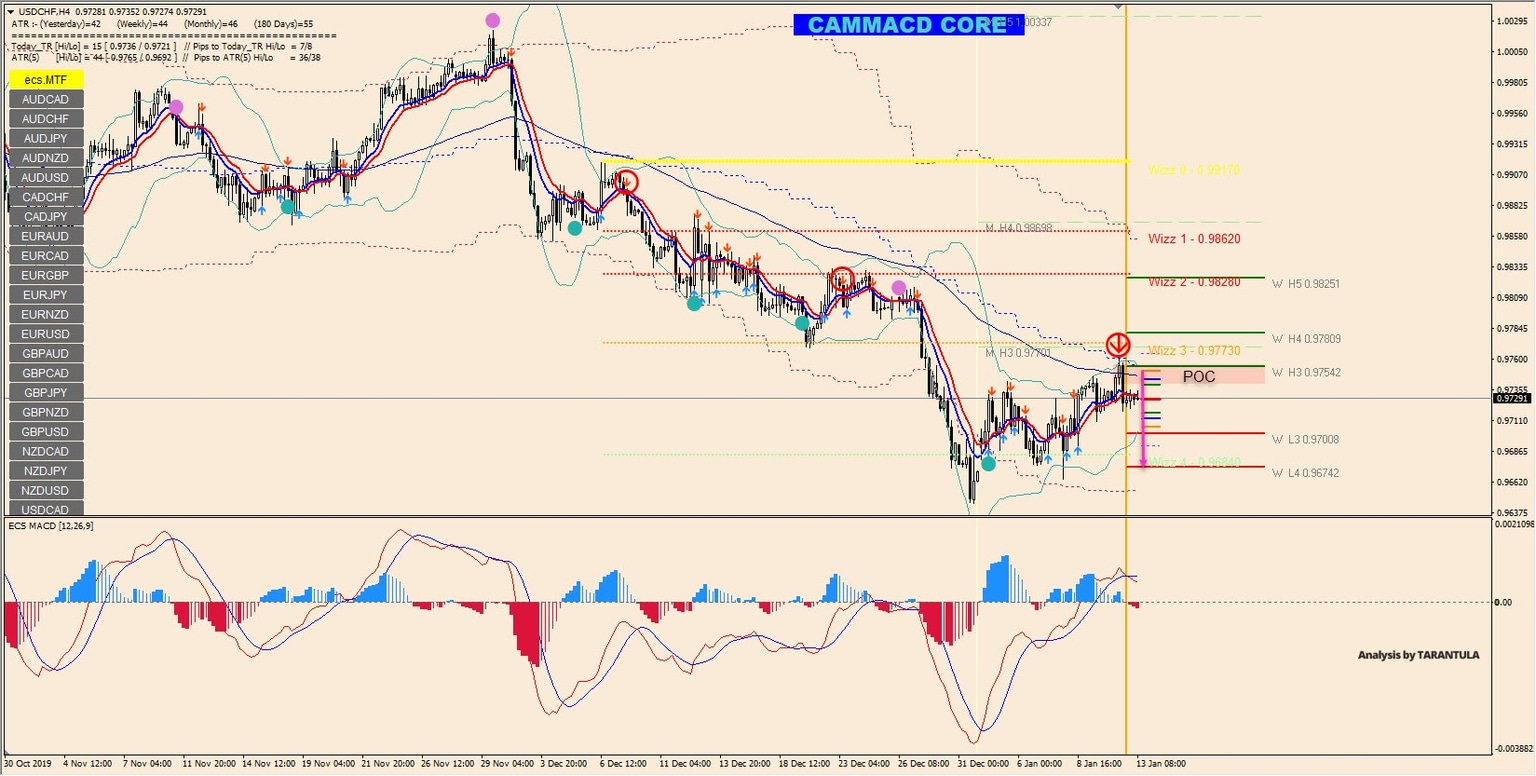Select the purple dot marker near the 23 Dec candles
This screenshot has height=776, width=1536.
[x=897, y=287]
